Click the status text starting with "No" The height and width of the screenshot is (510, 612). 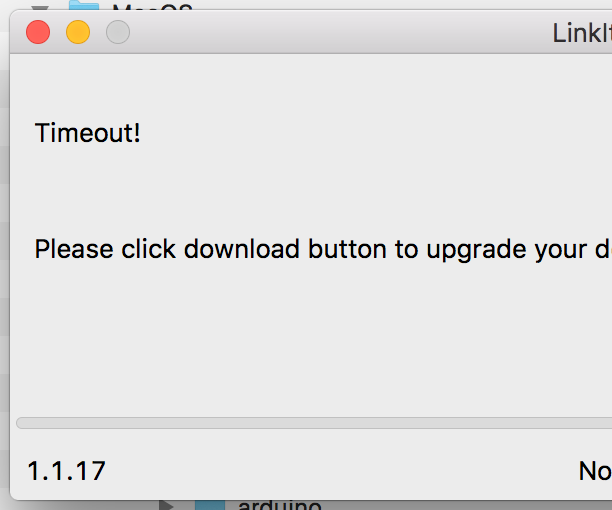595,471
